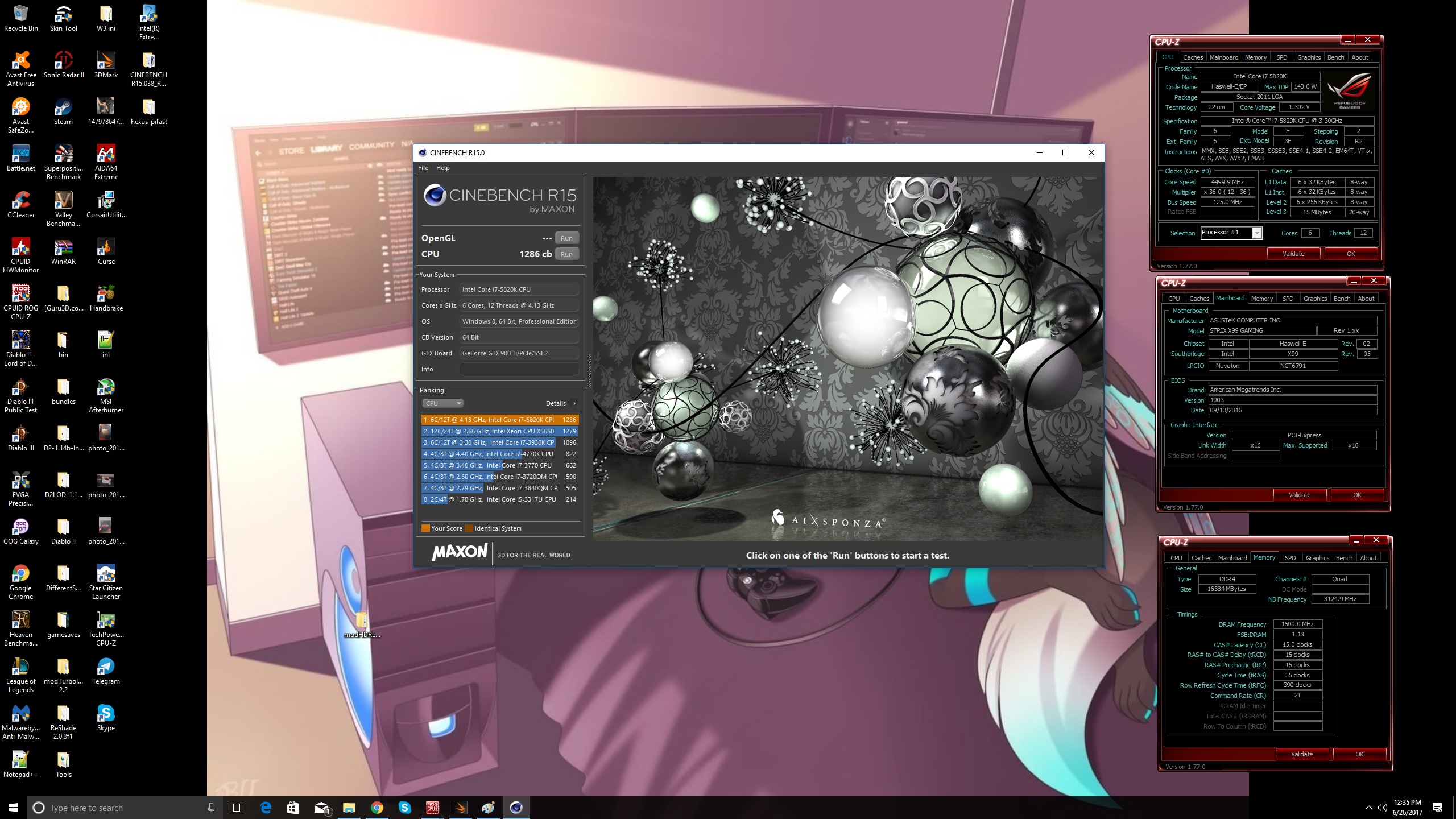Open the CPUID ROG CPU-Z desktop icon
This screenshot has width=1456, height=819.
(x=21, y=302)
